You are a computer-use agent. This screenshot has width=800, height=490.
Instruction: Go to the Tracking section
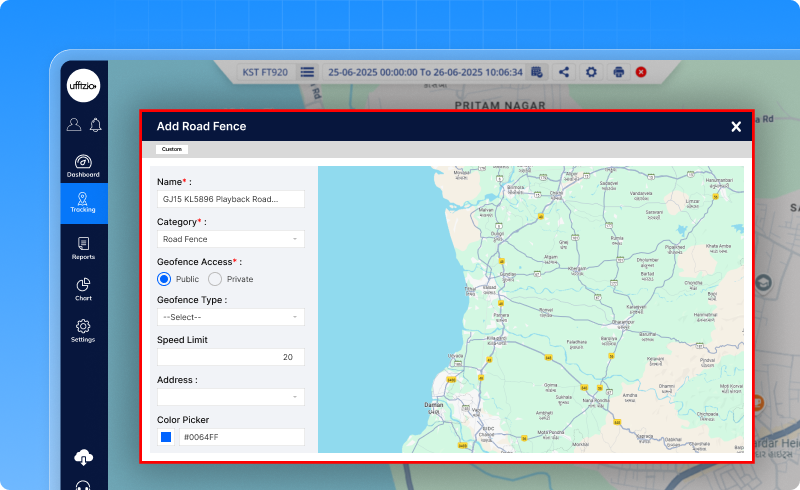[x=83, y=202]
